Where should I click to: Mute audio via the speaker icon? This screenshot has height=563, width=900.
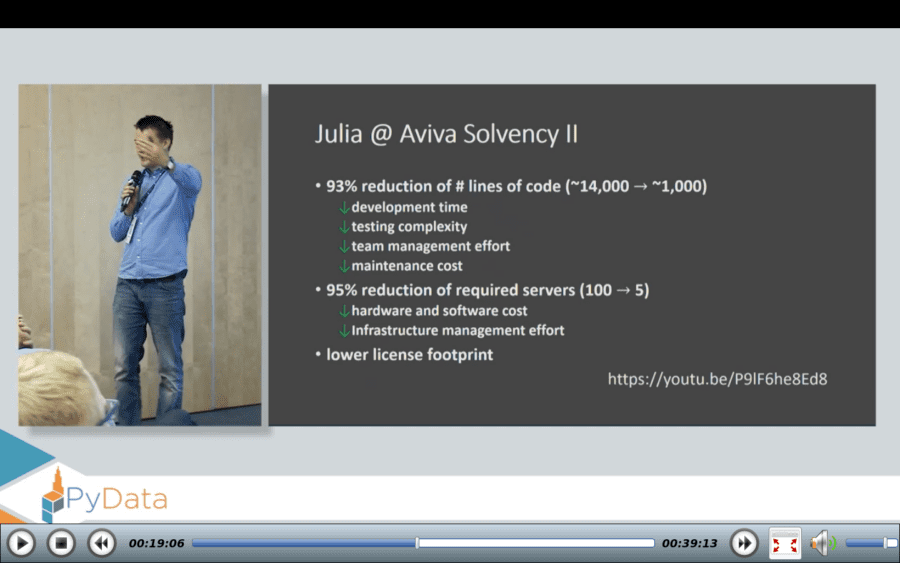pyautogui.click(x=822, y=543)
